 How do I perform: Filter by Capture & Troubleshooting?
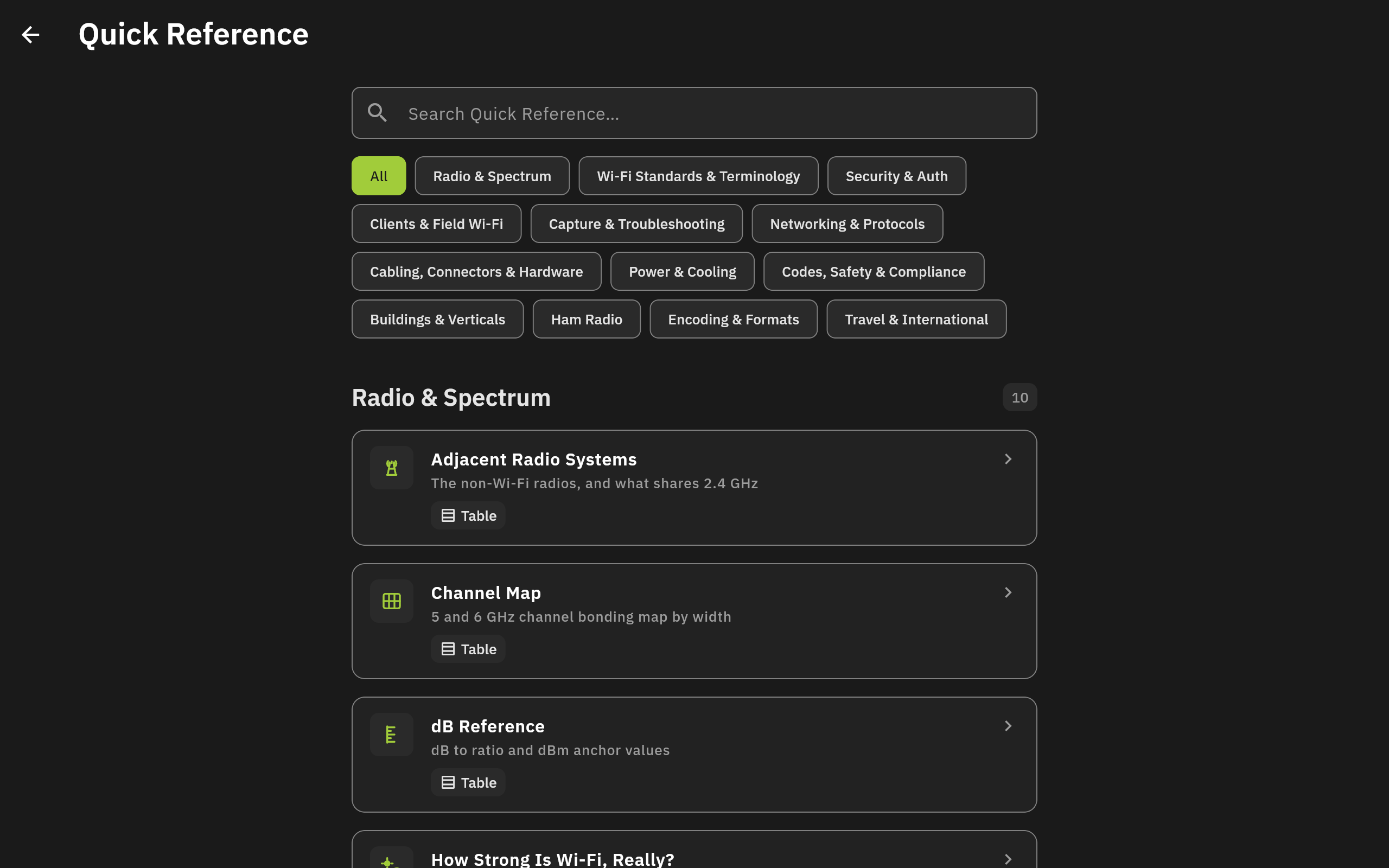[636, 224]
